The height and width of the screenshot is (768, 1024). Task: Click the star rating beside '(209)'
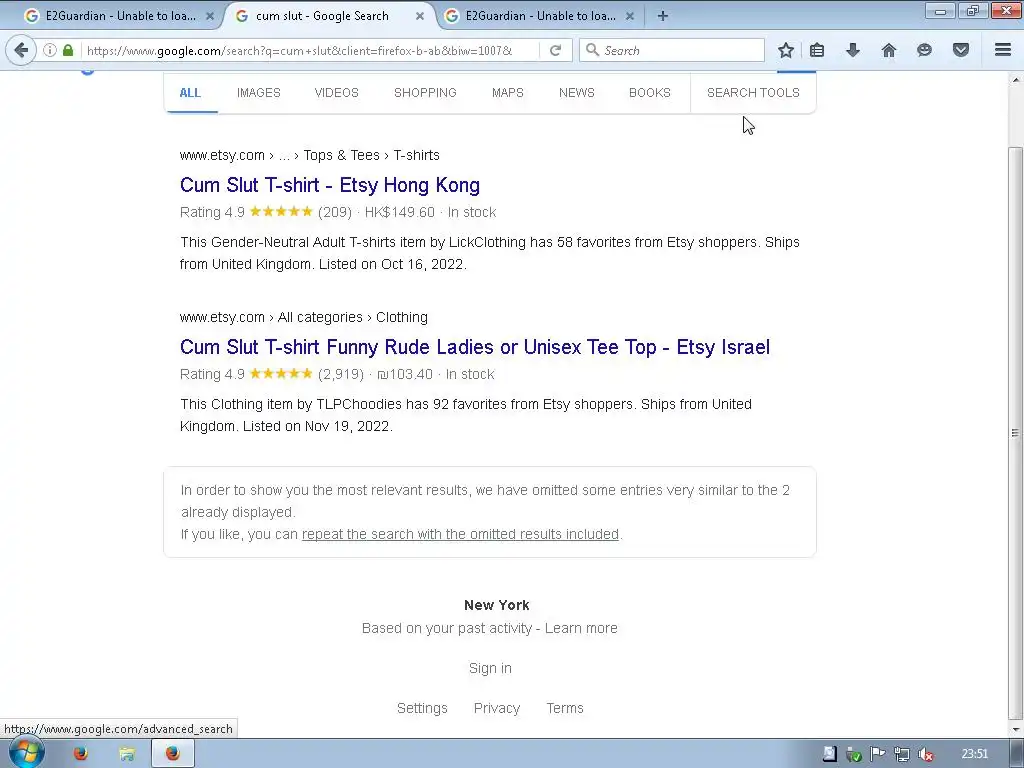pos(281,212)
